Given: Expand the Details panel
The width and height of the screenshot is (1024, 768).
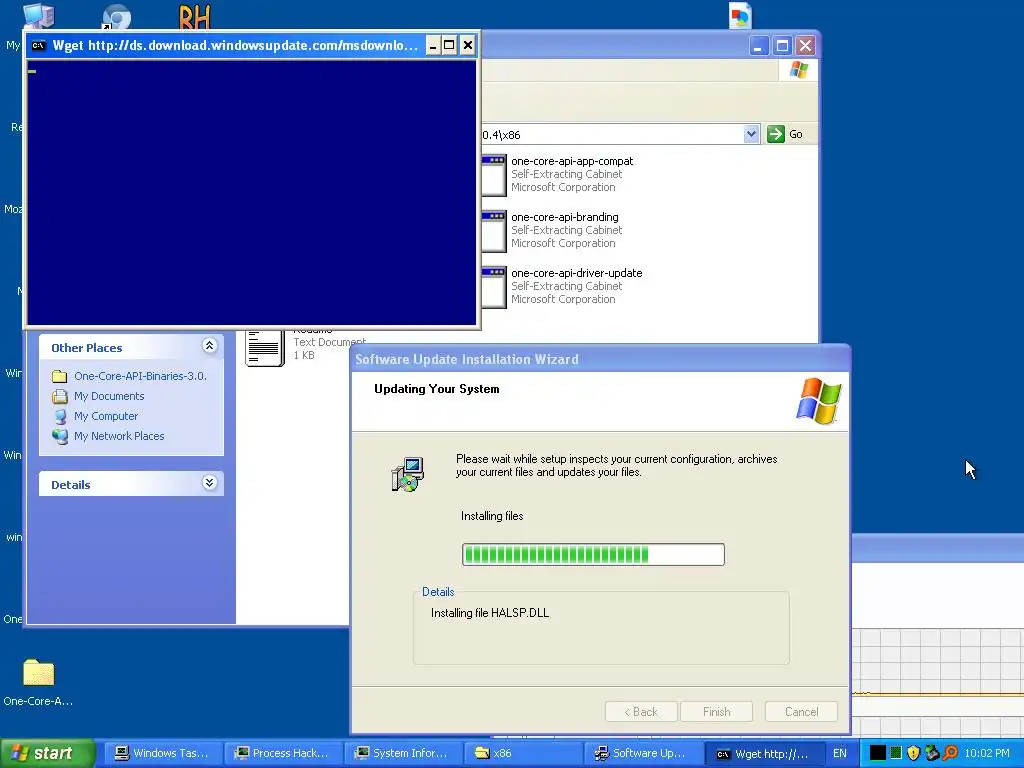Looking at the screenshot, I should (209, 483).
